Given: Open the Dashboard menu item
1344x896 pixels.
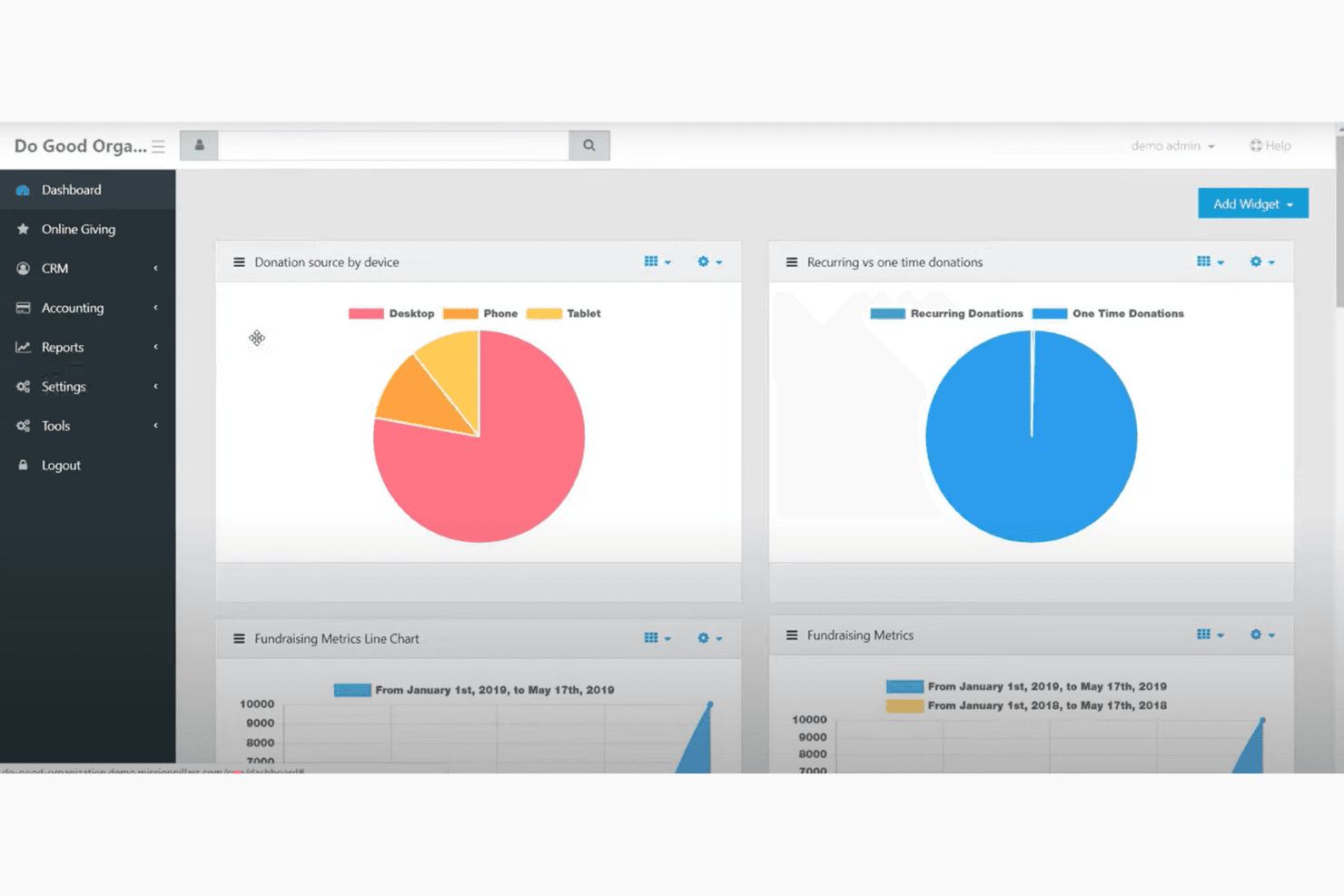Looking at the screenshot, I should [88, 190].
